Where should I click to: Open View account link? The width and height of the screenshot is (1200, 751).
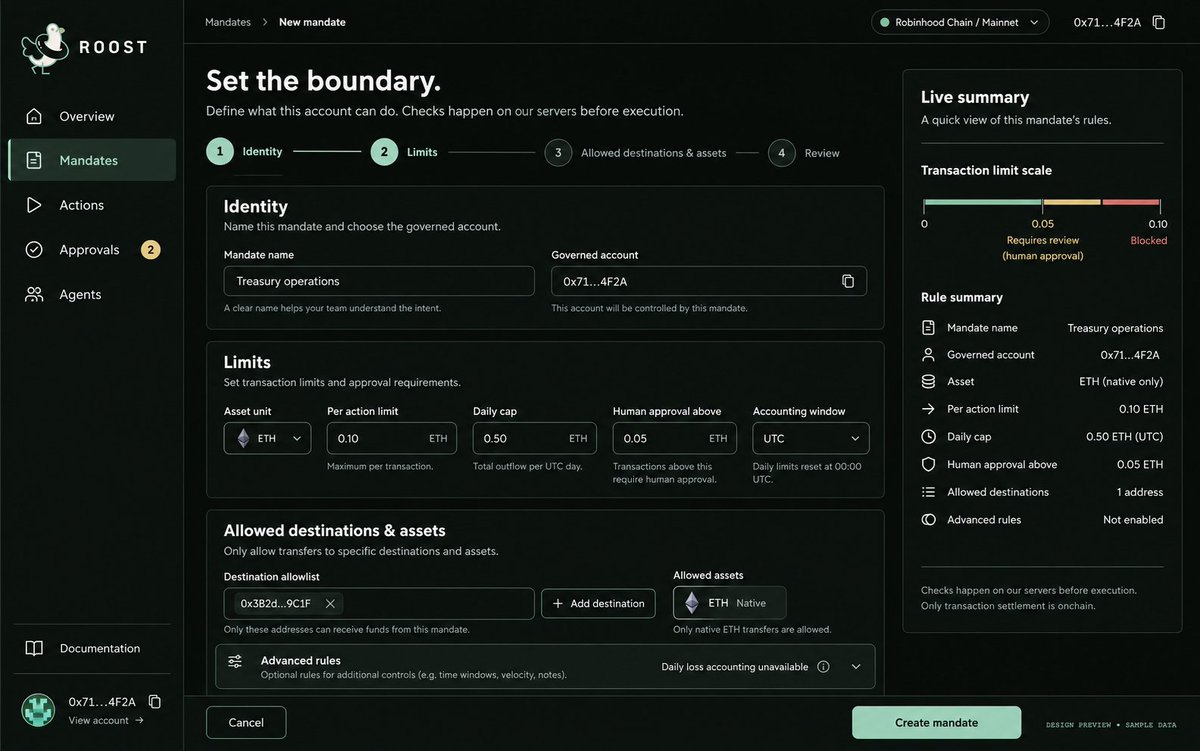(x=105, y=720)
